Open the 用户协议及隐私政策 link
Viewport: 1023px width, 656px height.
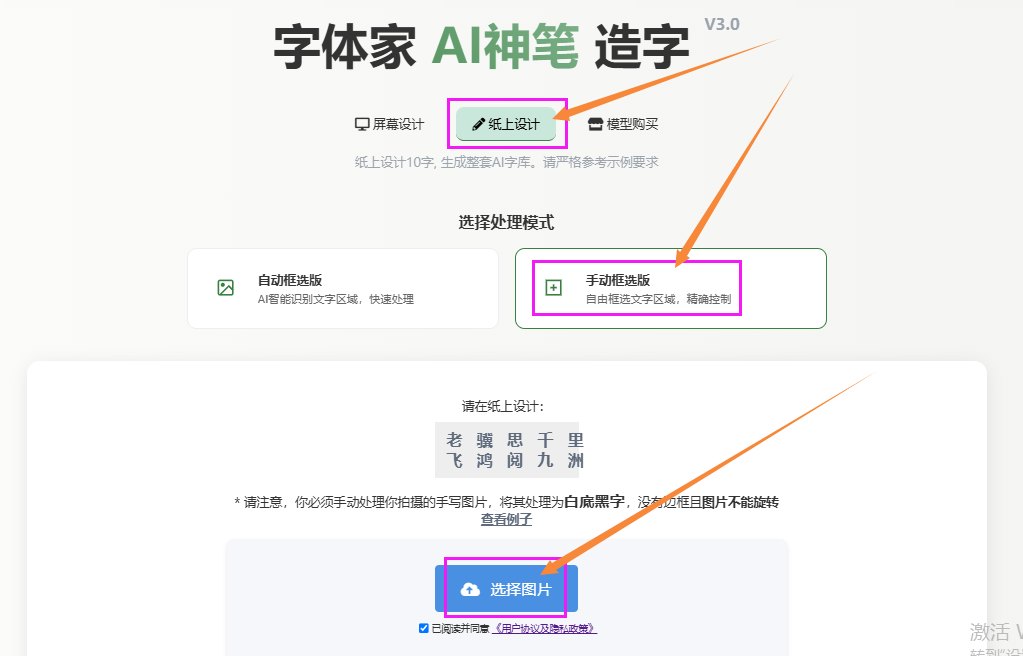[544, 629]
